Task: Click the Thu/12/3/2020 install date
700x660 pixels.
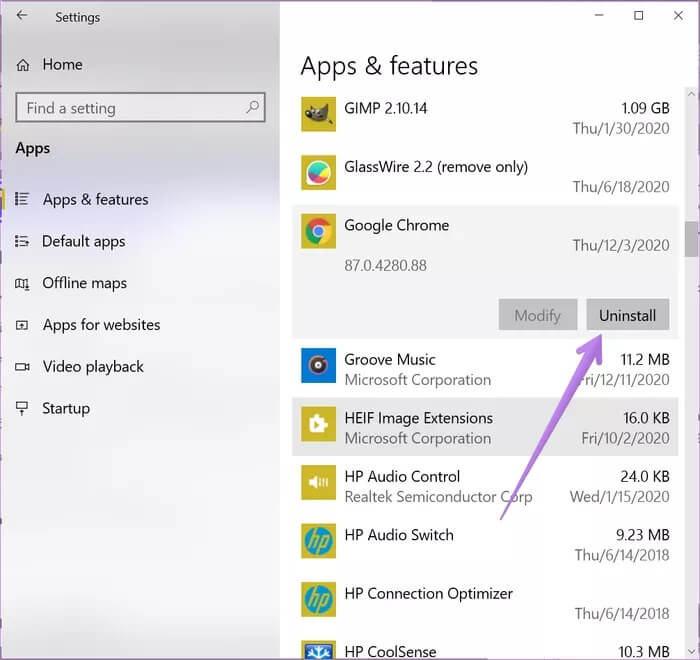Action: [x=621, y=246]
